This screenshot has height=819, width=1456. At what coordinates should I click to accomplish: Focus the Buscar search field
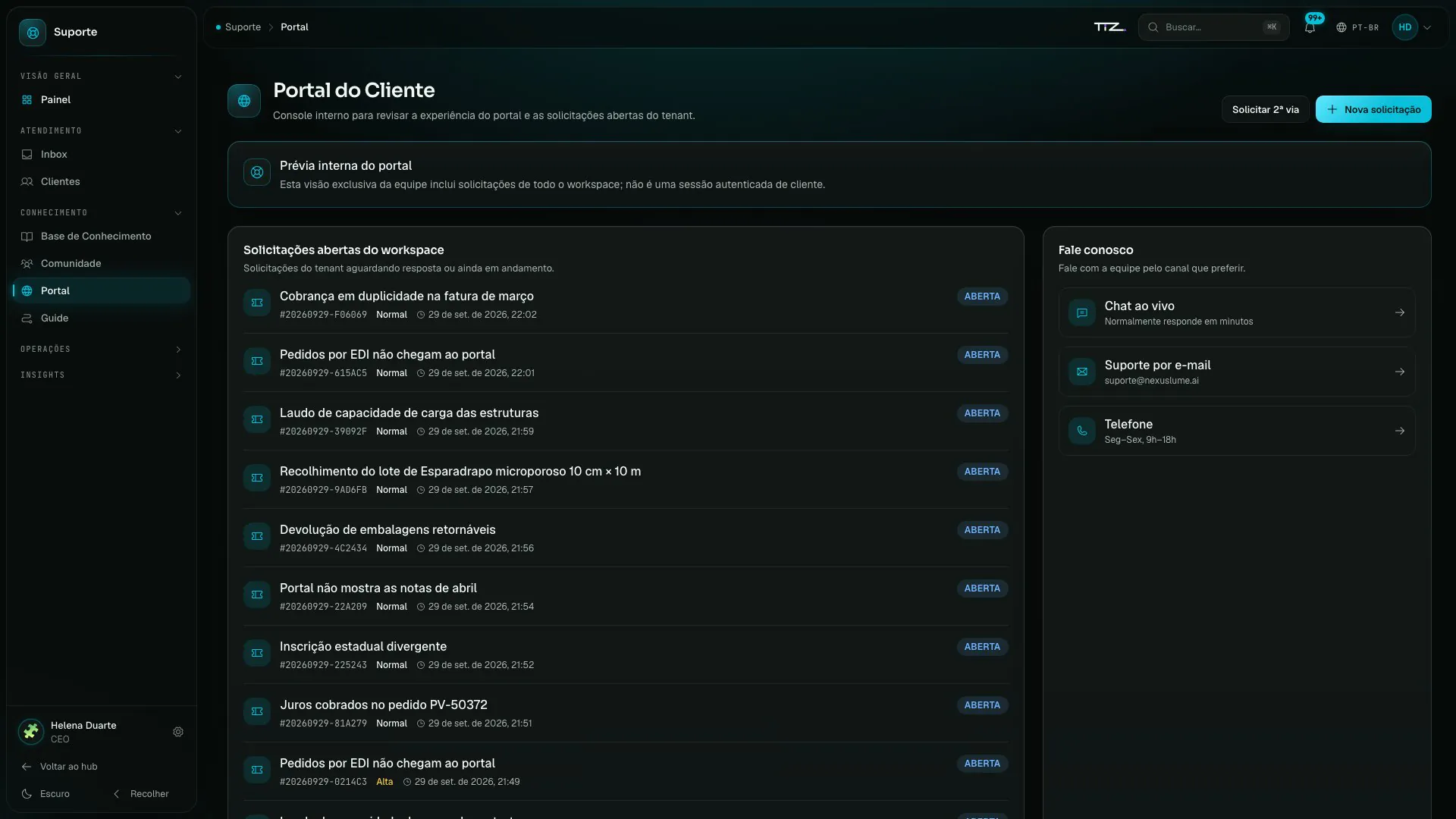pos(1213,27)
